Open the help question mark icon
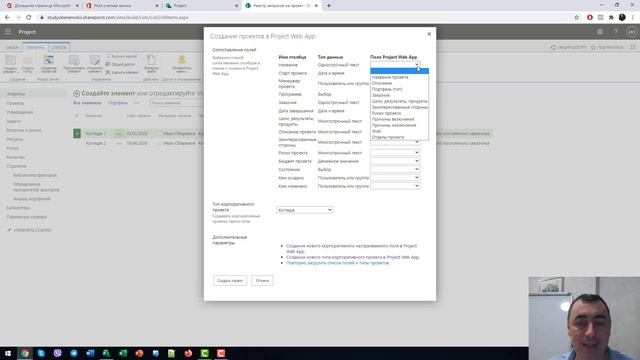The height and width of the screenshot is (360, 640). pyautogui.click(x=615, y=32)
